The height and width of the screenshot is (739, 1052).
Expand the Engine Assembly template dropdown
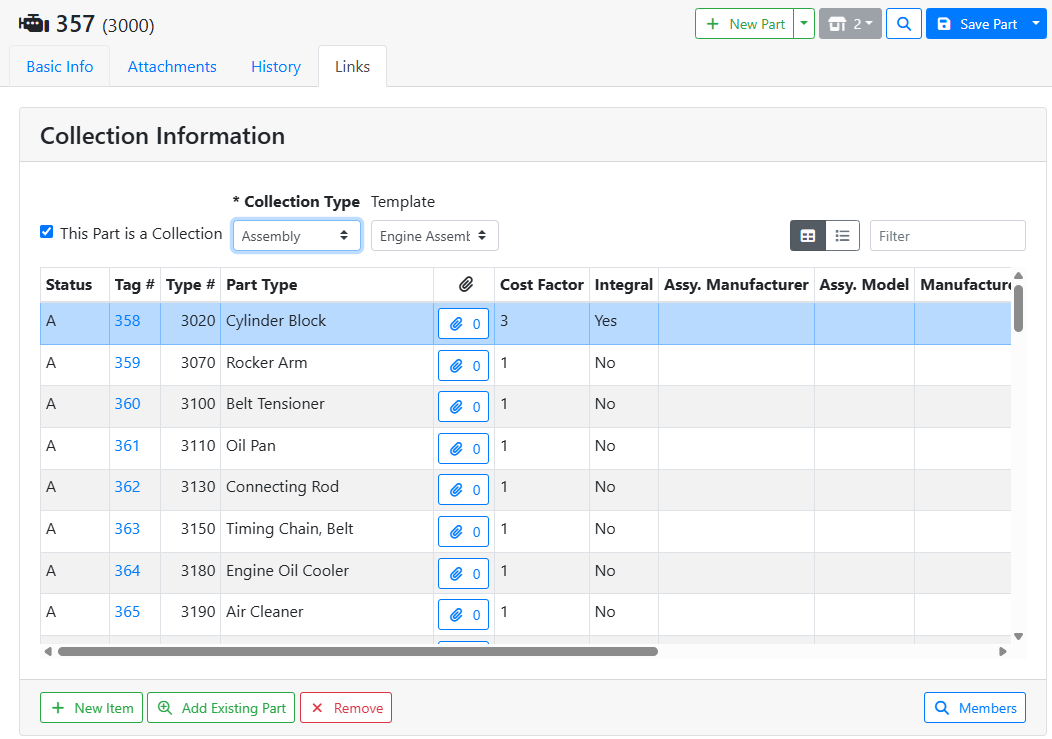(434, 236)
